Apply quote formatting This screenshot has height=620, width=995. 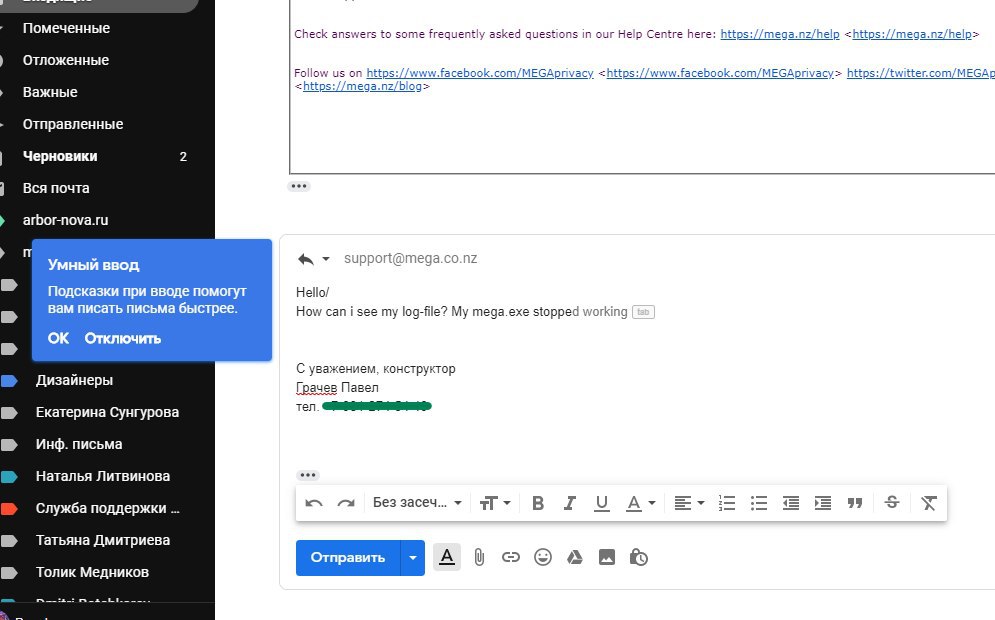click(855, 503)
